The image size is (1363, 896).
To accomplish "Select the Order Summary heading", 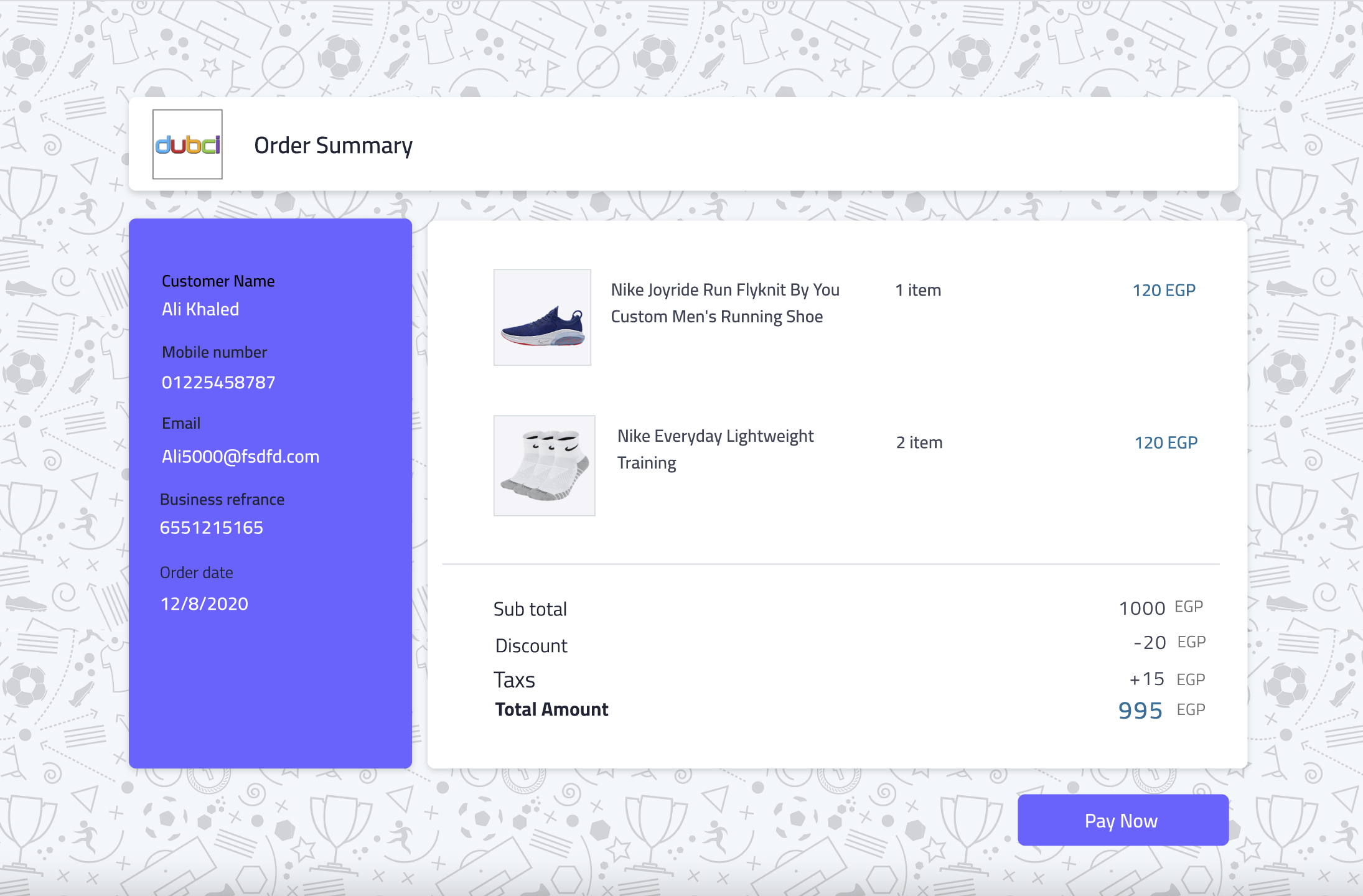I will (333, 146).
